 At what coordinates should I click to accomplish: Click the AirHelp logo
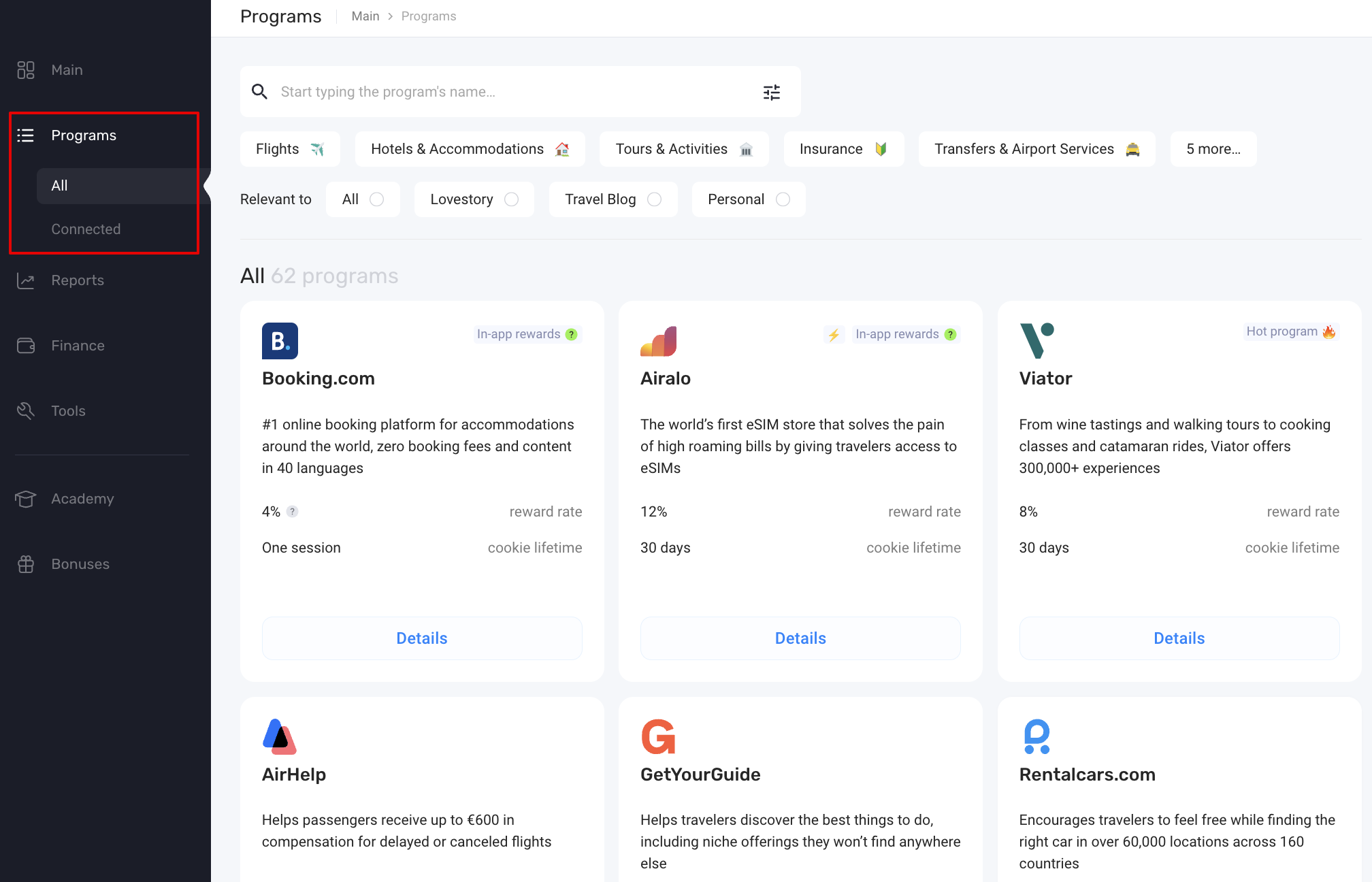280,736
